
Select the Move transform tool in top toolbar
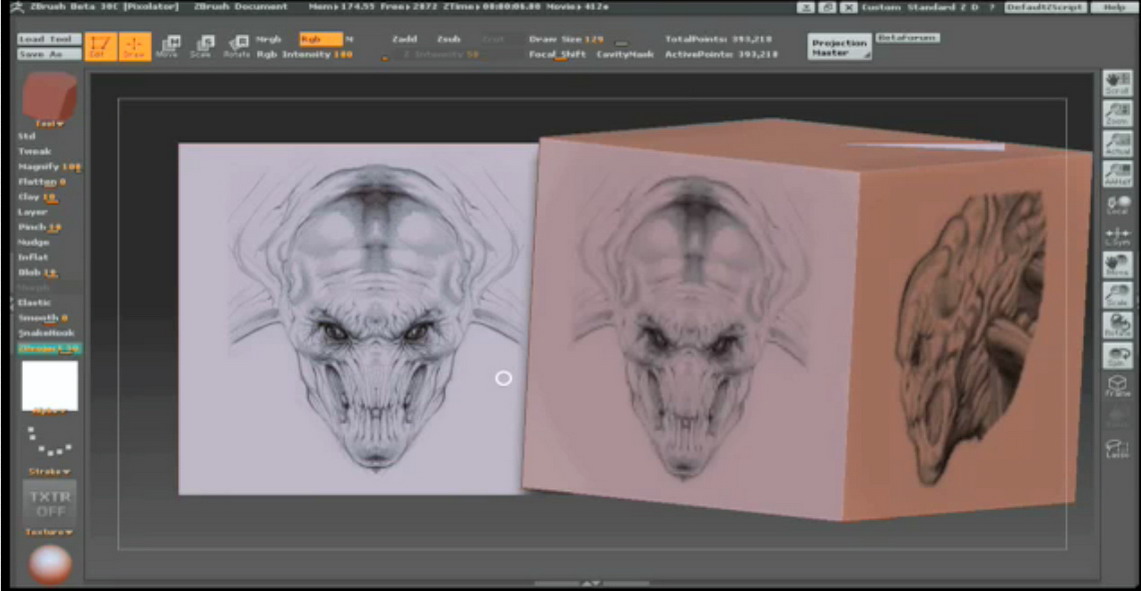tap(167, 47)
